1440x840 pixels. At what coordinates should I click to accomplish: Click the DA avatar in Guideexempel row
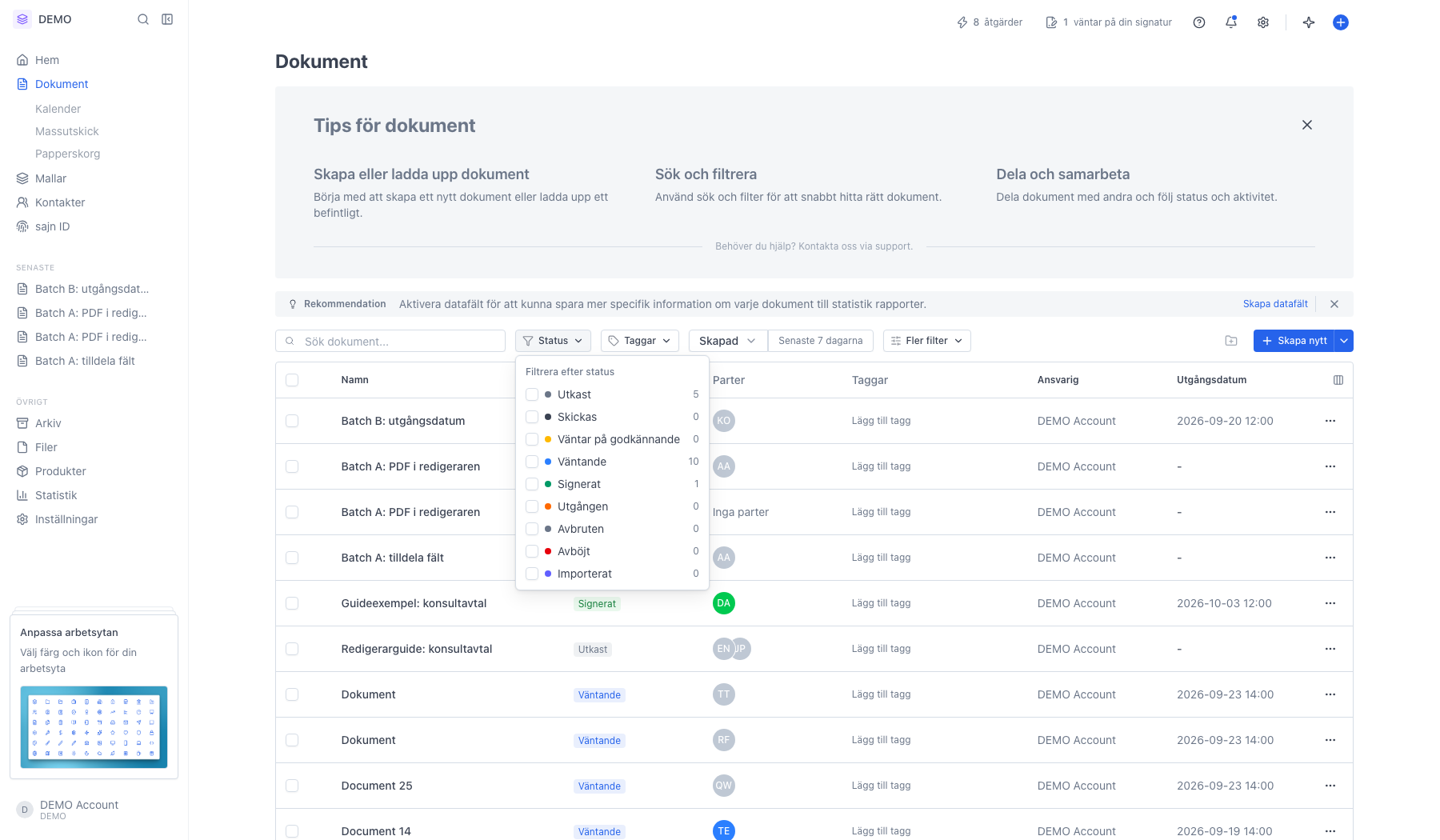tap(724, 603)
